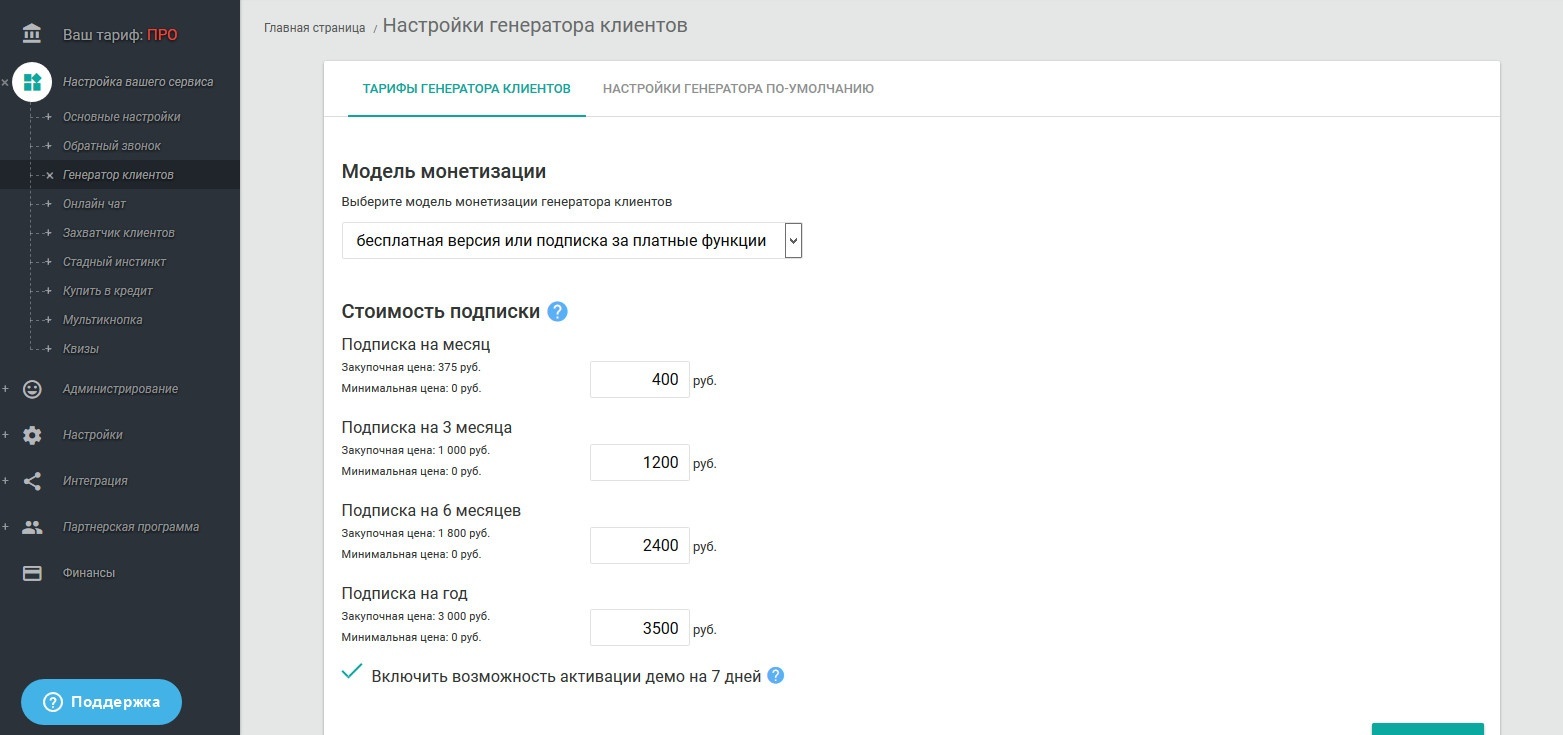Click the Integration share icon

pyautogui.click(x=32, y=481)
